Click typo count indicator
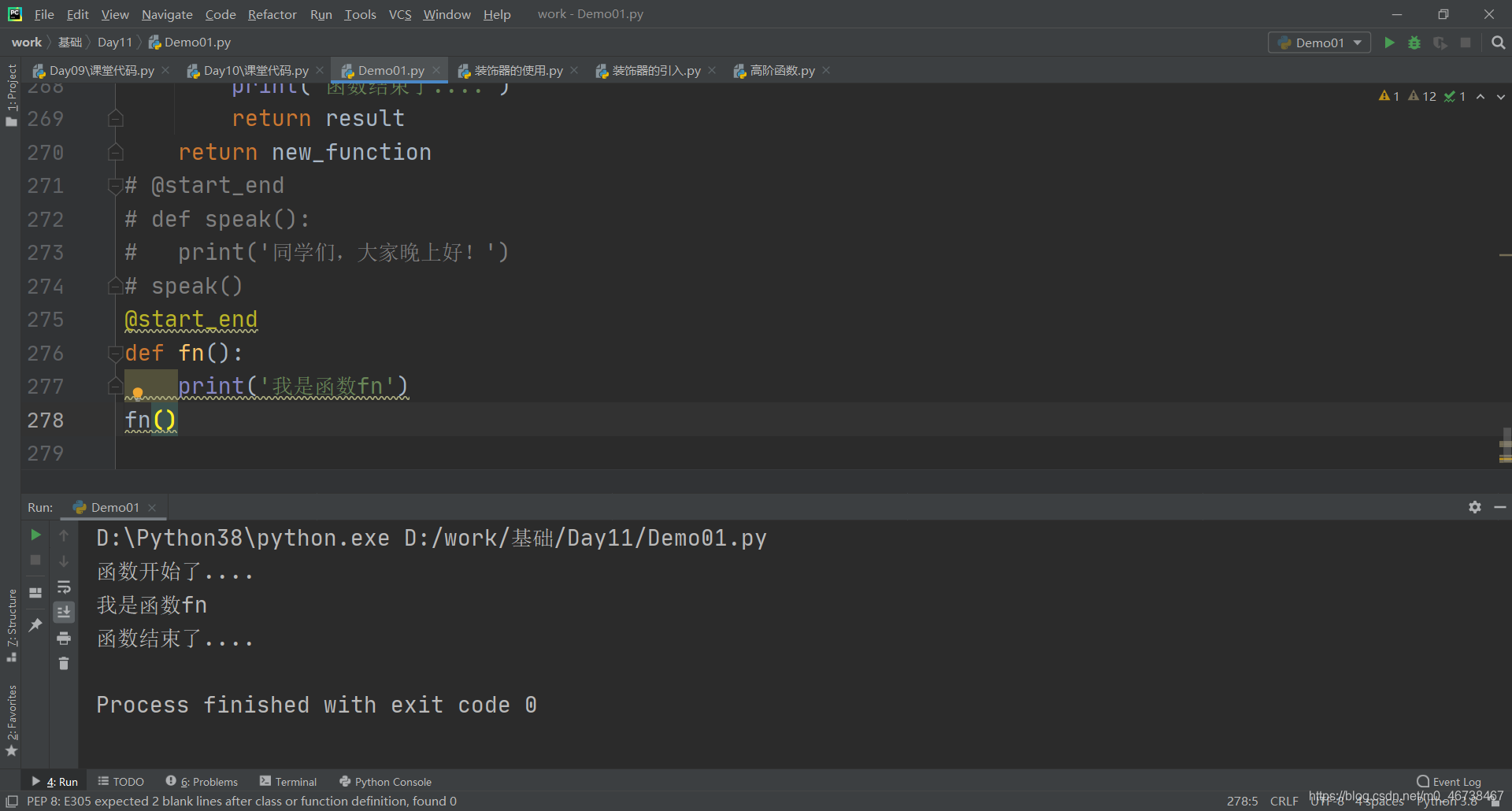 pos(1455,96)
